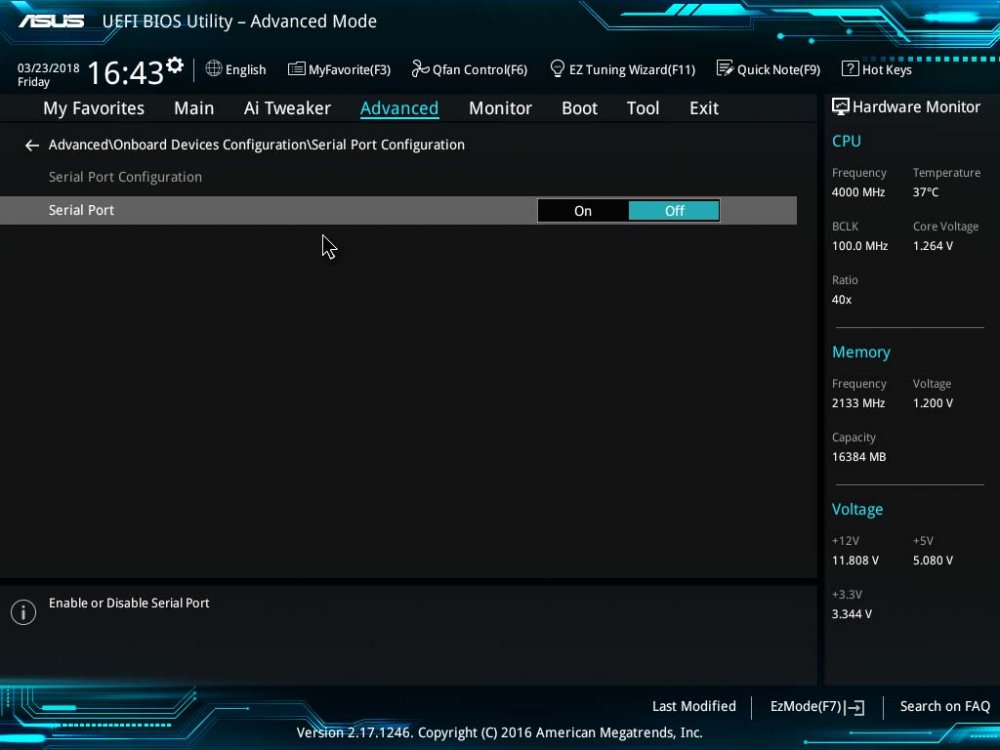Click the Qfan Control fan icon
The height and width of the screenshot is (750, 1000).
(x=420, y=68)
